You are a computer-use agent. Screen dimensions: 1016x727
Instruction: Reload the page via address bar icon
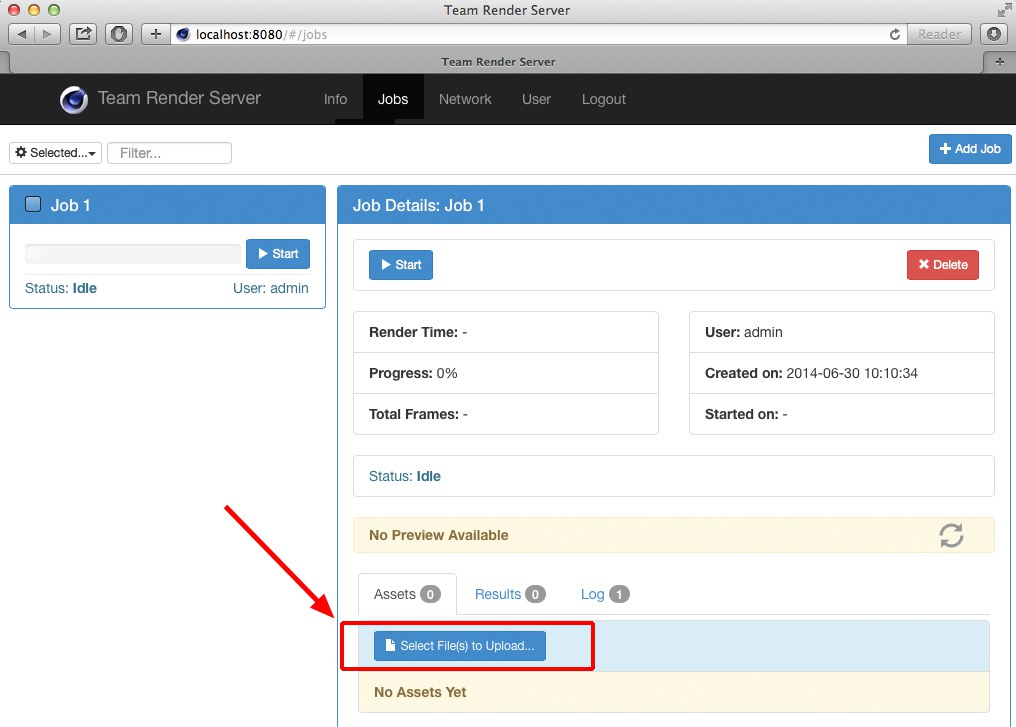point(895,34)
